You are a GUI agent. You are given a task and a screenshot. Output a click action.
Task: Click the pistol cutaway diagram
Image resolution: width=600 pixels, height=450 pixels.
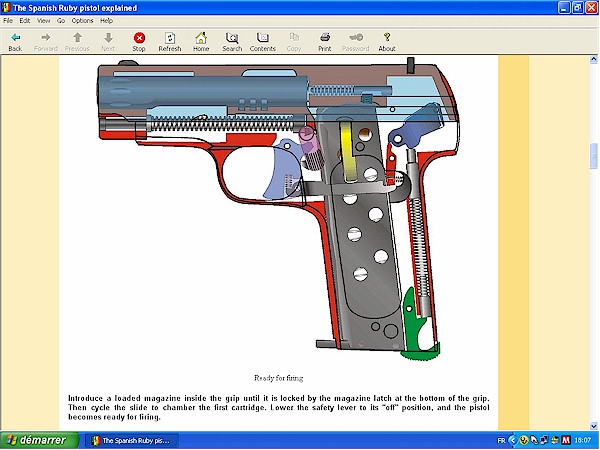(x=278, y=209)
